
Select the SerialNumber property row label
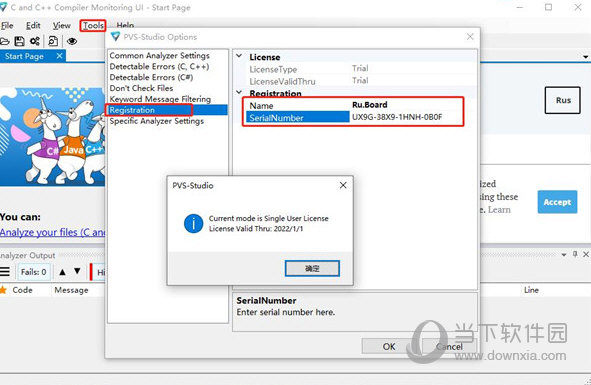tap(297, 117)
